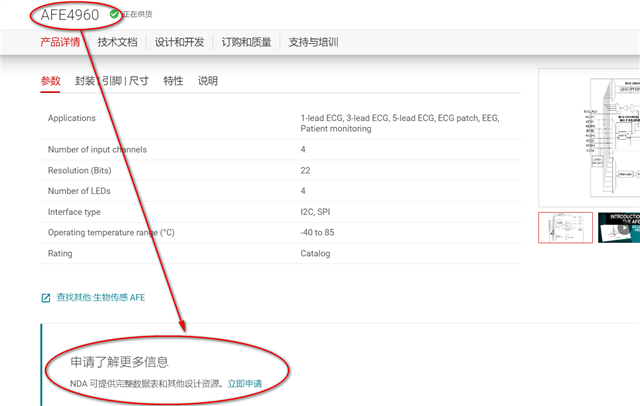The image size is (640, 406).
Task: Select the 参数 sub-tab
Action: point(50,81)
